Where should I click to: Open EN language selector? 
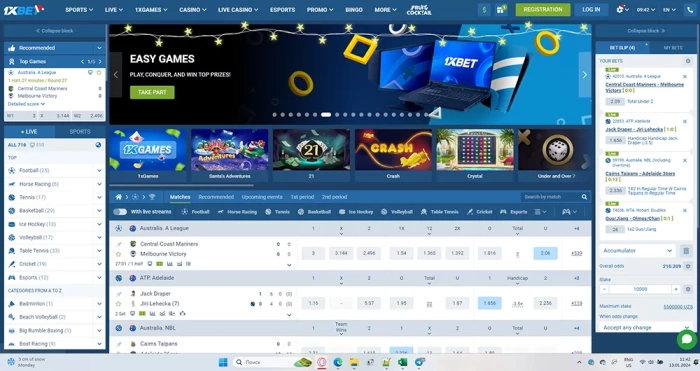(x=669, y=9)
